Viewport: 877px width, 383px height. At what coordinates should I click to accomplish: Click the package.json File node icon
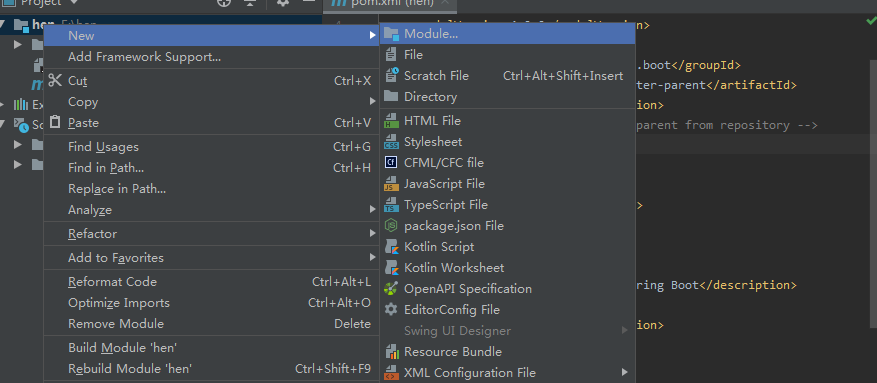(392, 226)
